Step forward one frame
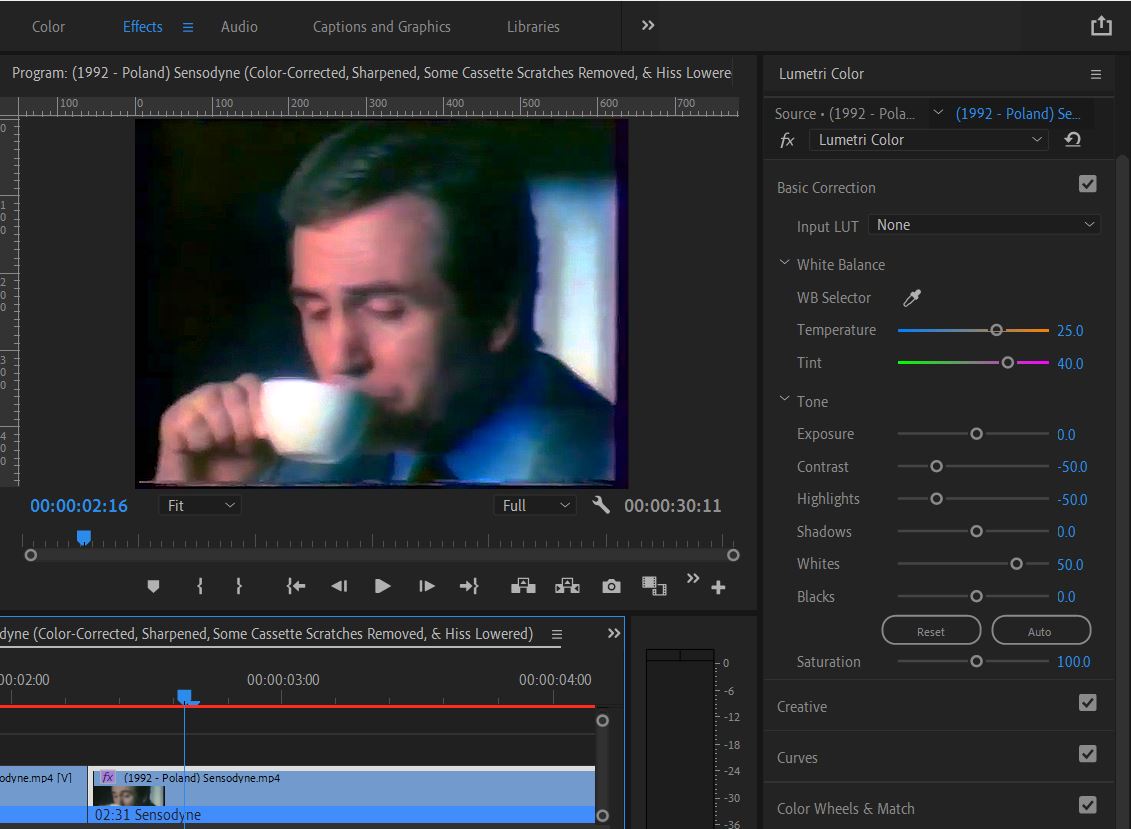Screen dimensions: 1131x829 (426, 587)
